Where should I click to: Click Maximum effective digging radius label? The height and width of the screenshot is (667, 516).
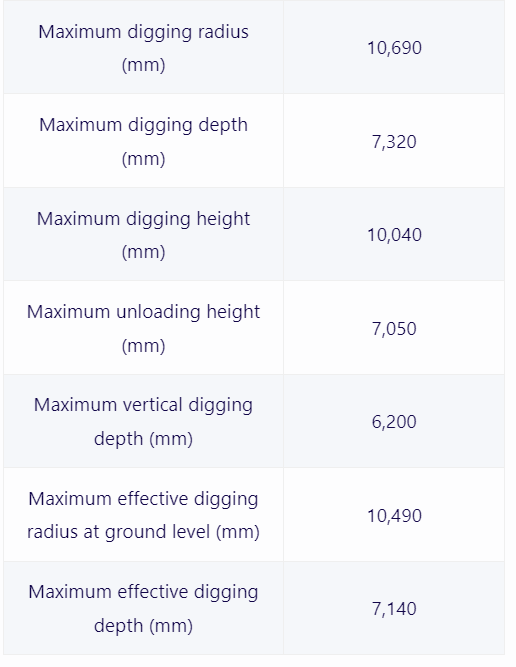click(x=143, y=515)
